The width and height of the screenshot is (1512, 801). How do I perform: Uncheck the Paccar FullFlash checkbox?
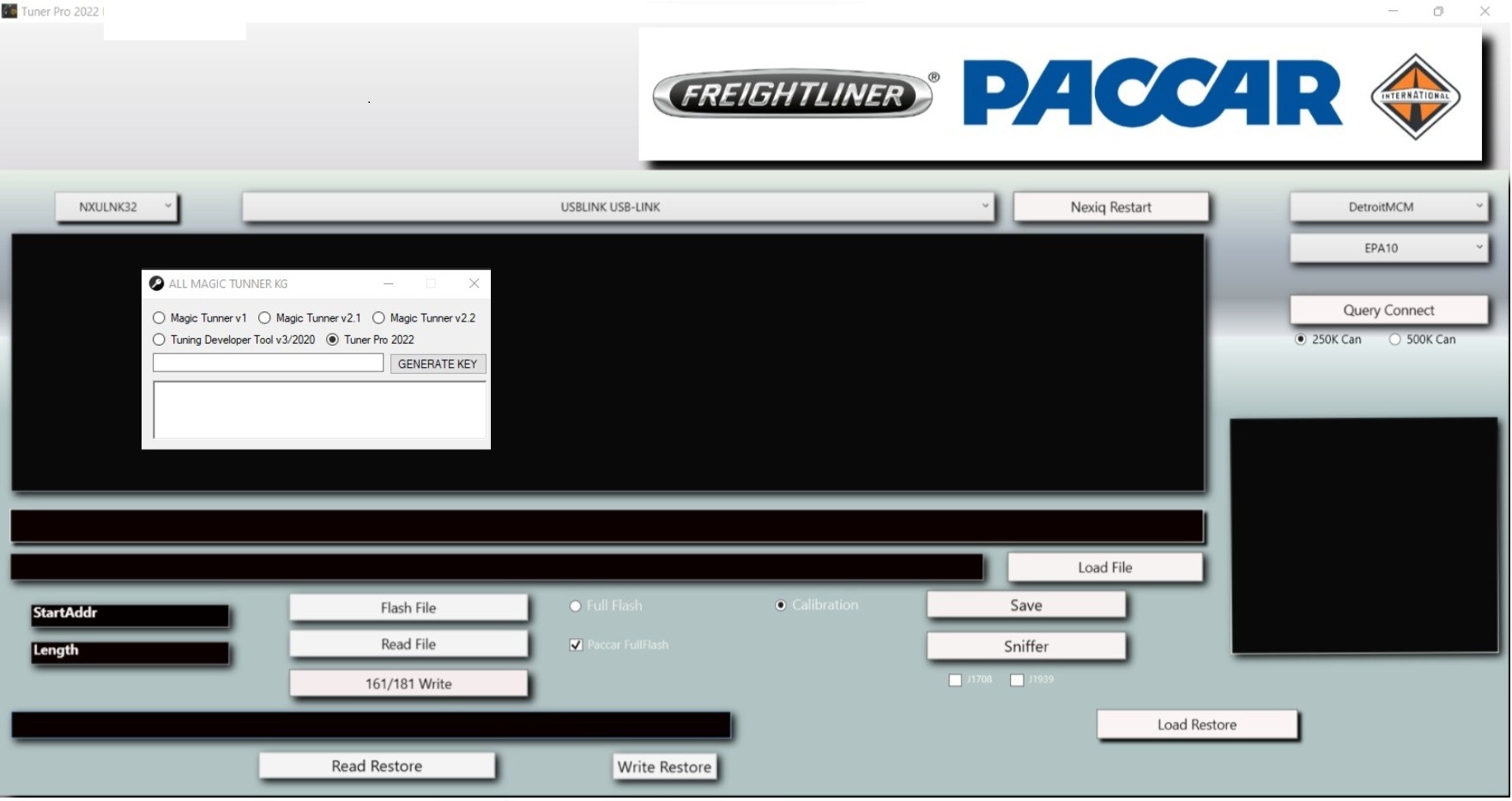point(575,645)
